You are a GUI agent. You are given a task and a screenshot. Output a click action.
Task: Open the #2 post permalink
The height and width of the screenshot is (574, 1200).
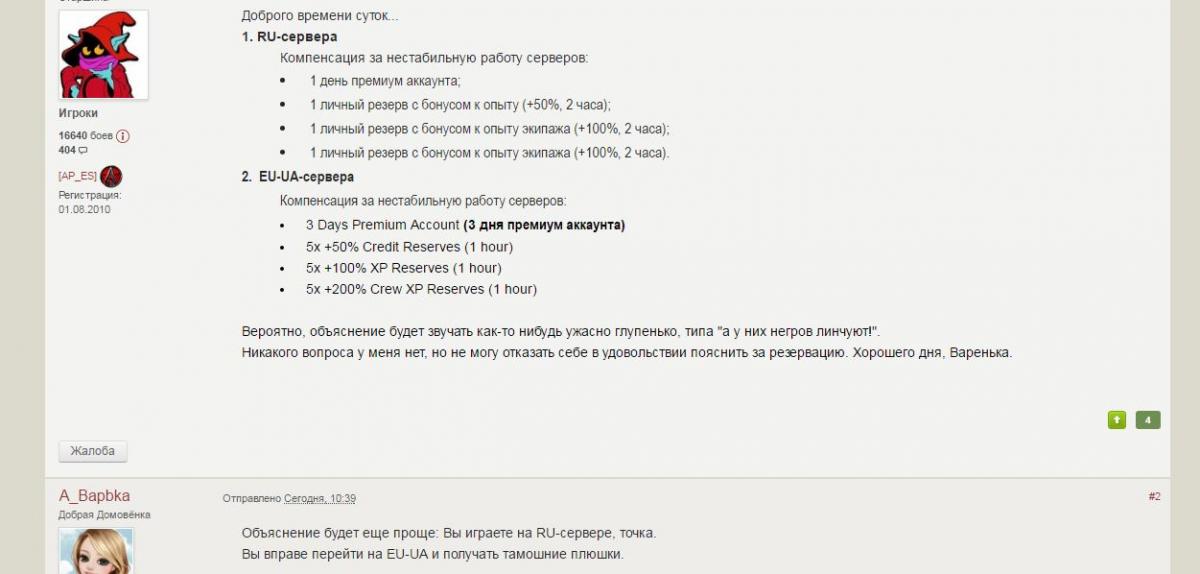pos(1154,496)
